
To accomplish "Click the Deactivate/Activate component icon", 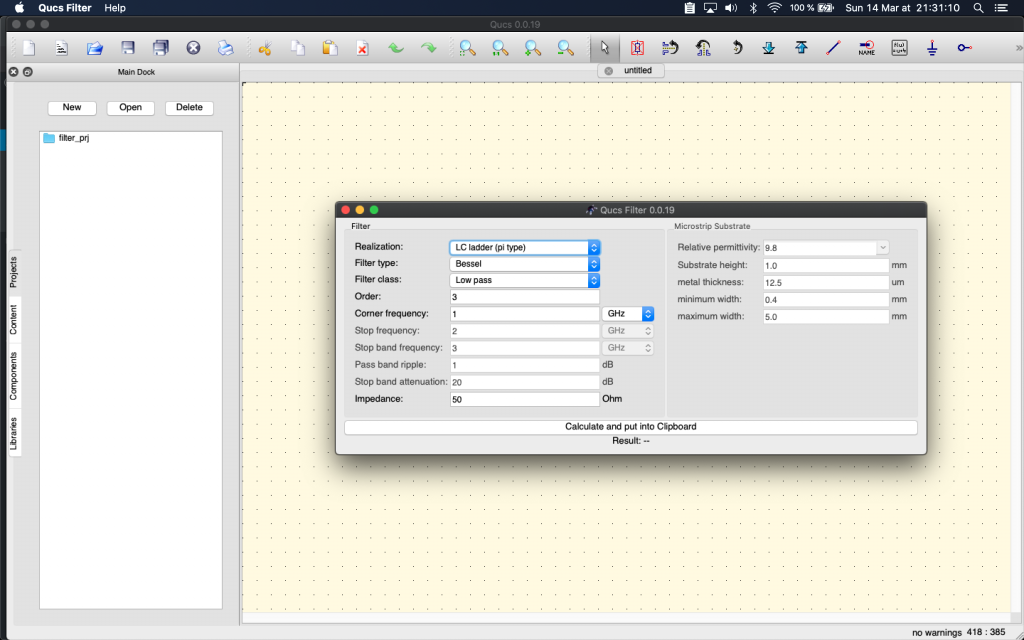I will pyautogui.click(x=637, y=48).
